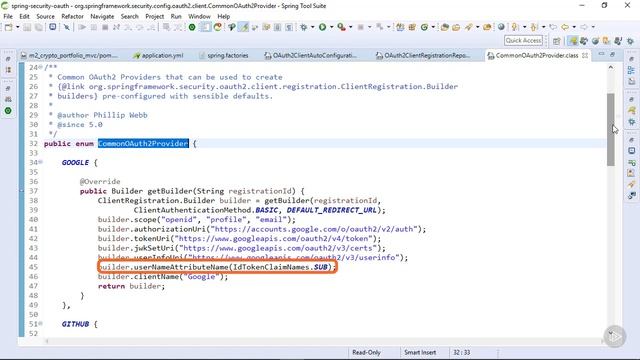Click the New file wizard icon

[9, 27]
